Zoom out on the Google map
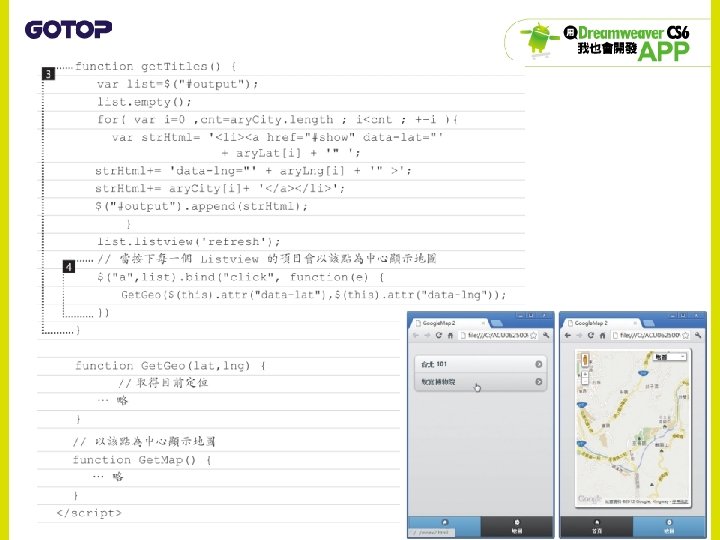 pyautogui.click(x=585, y=382)
